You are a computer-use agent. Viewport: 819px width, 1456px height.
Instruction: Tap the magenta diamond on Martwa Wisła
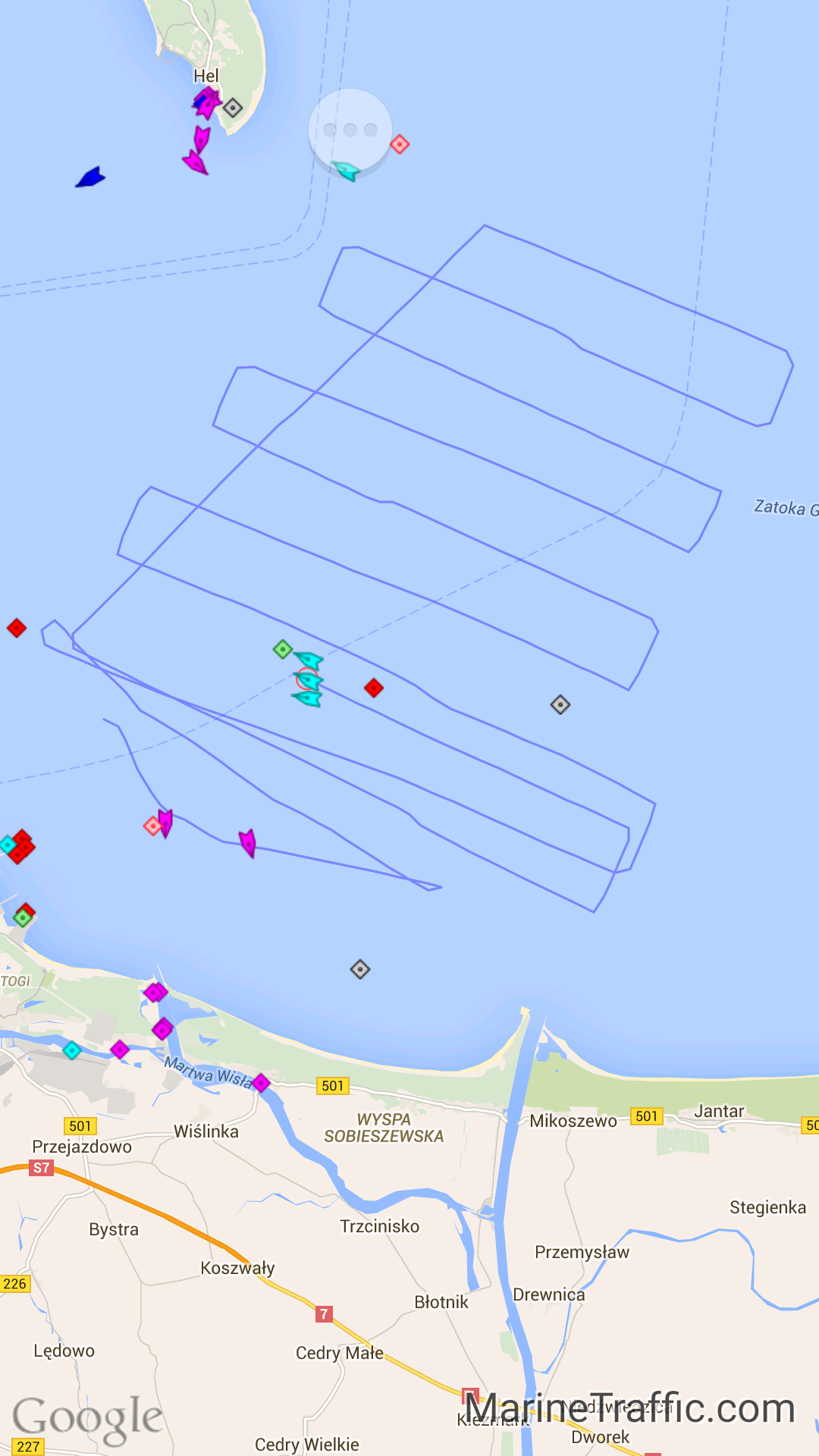261,1083
